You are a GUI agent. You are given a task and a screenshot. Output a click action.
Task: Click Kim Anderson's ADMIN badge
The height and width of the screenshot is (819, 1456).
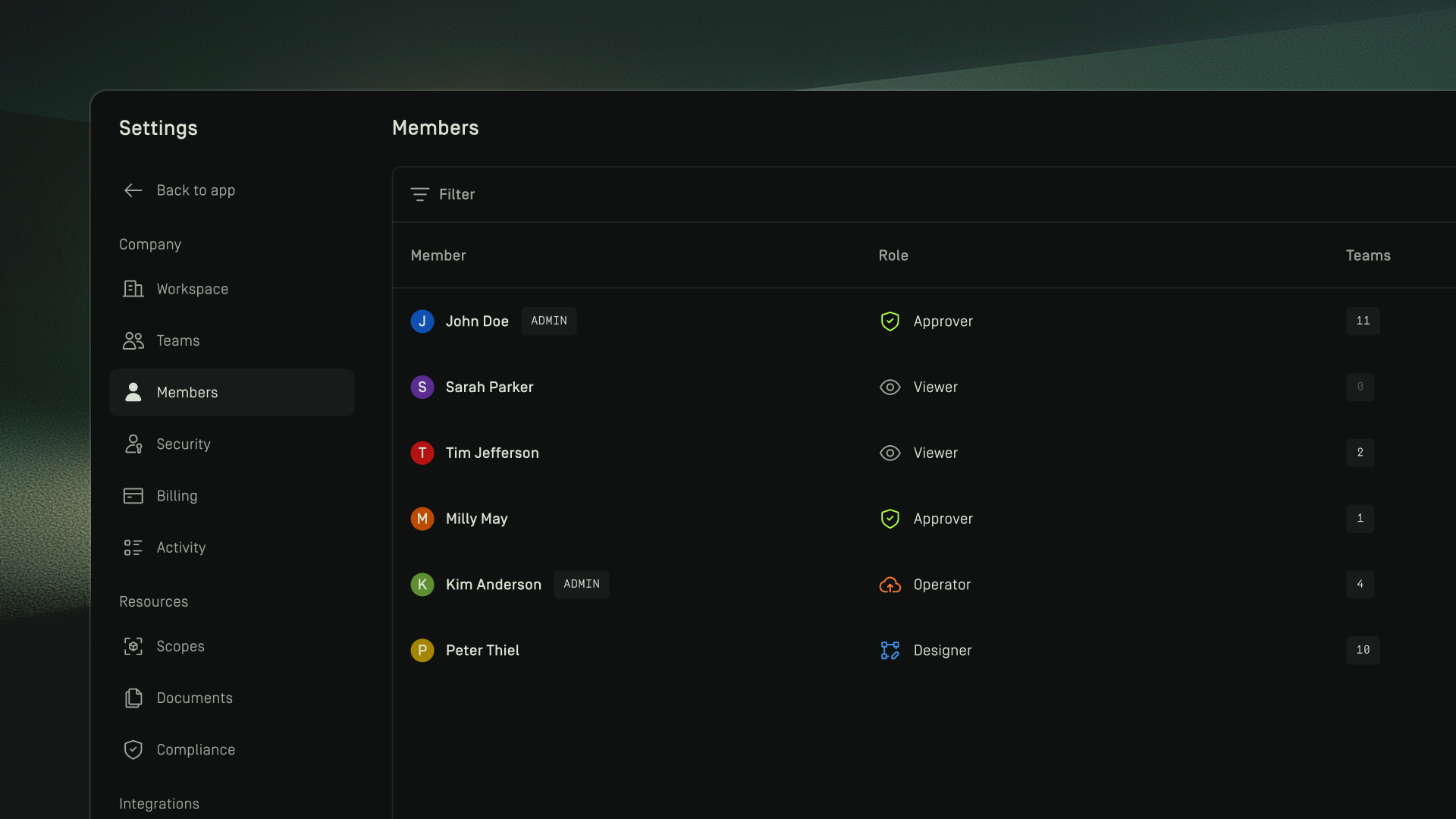tap(581, 584)
